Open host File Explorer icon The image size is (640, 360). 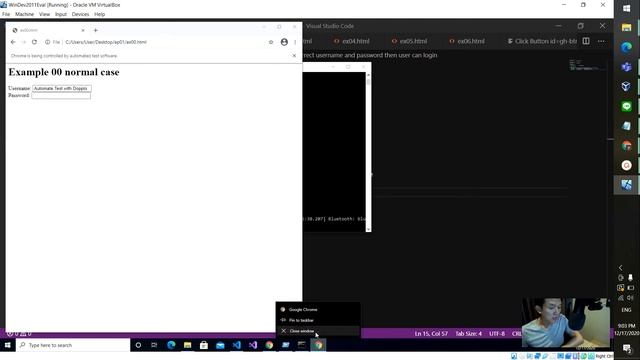[x=627, y=28]
